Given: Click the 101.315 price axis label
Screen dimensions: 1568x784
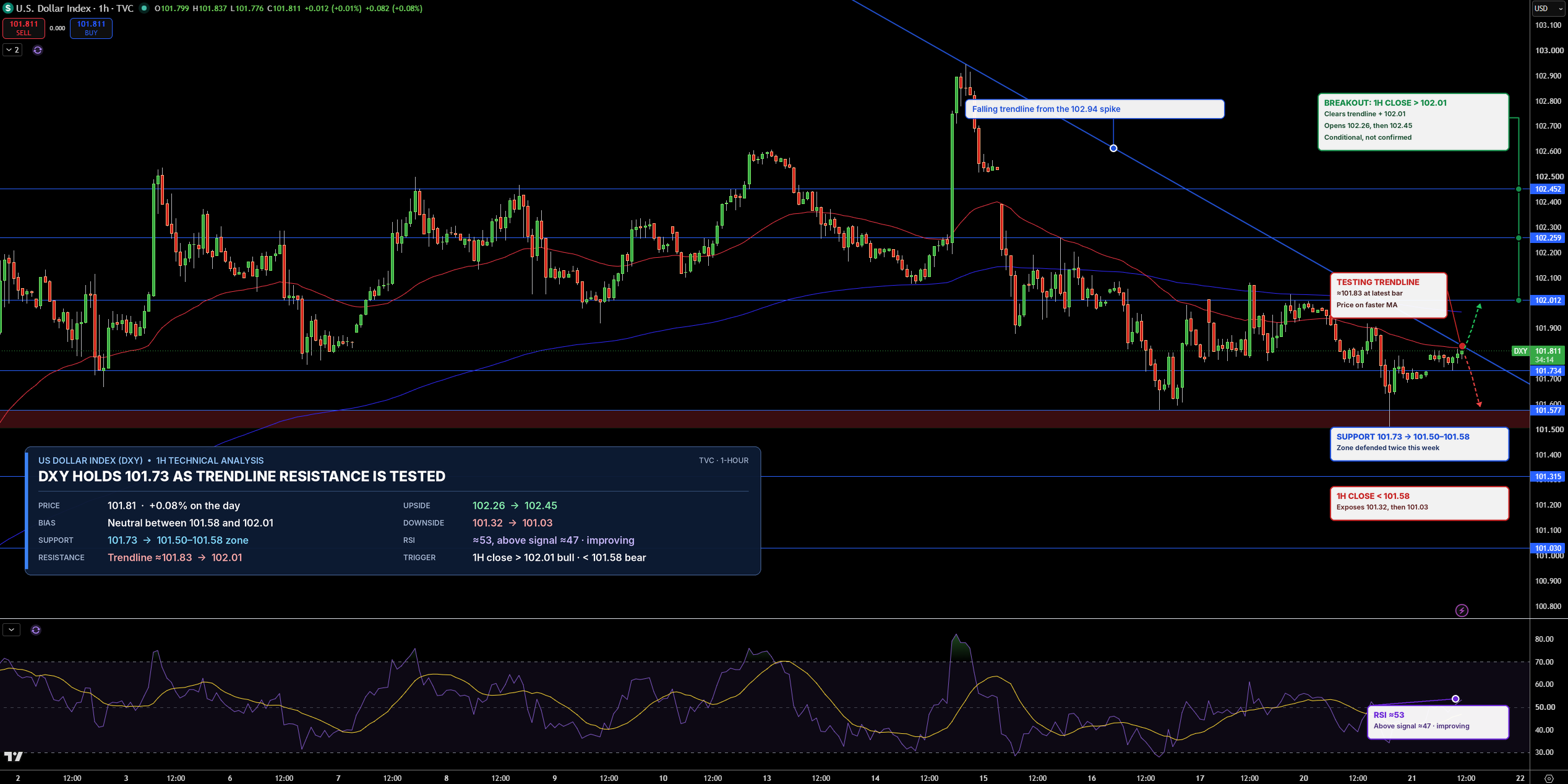Looking at the screenshot, I should (1548, 476).
